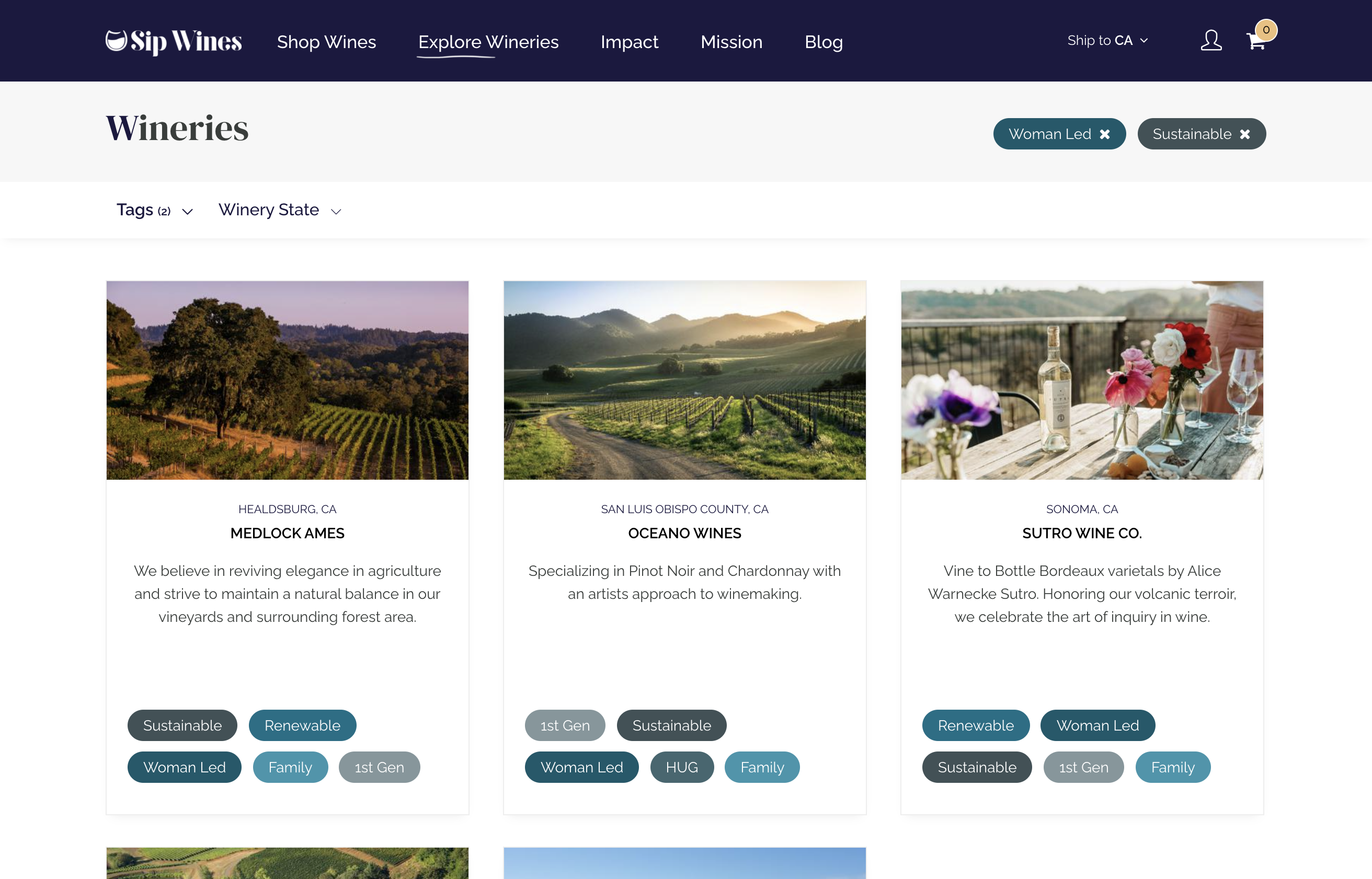The image size is (1372, 879).
Task: Open the Blog navigation item
Action: pos(824,42)
